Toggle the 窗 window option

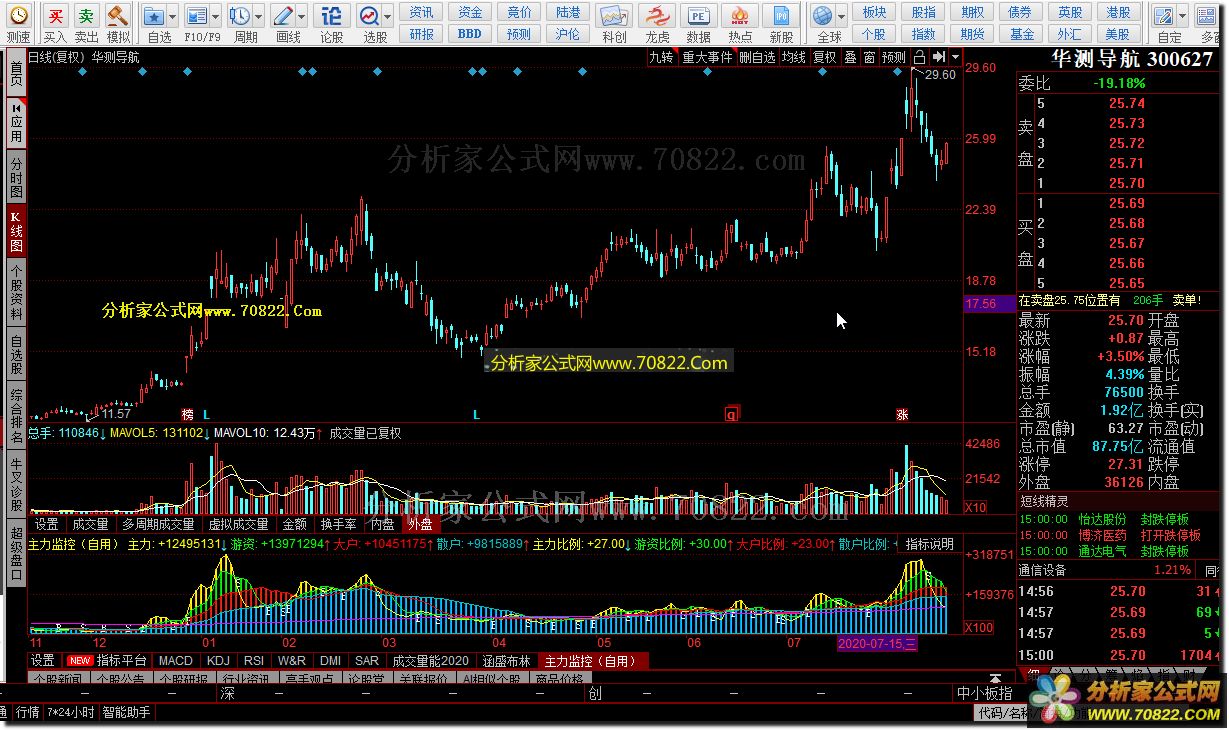[869, 57]
